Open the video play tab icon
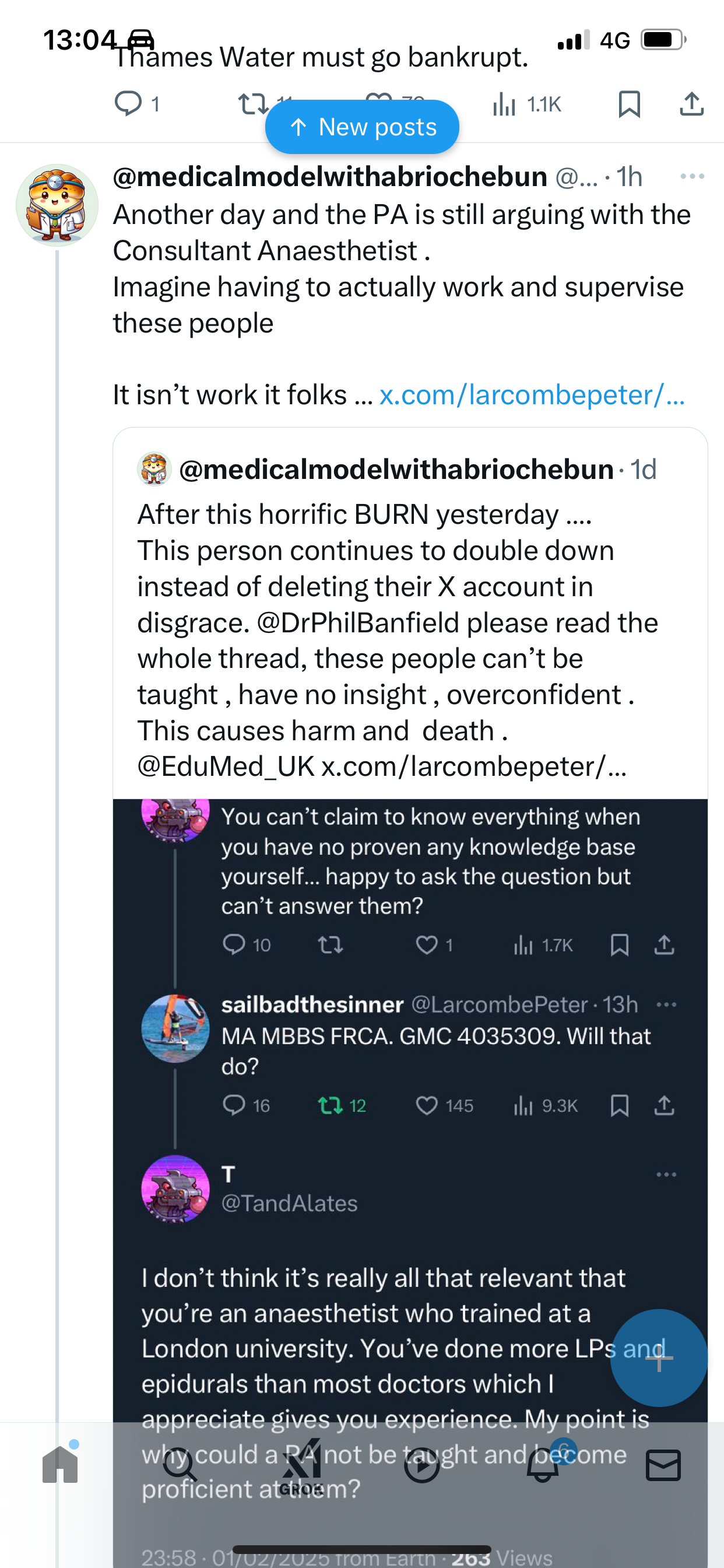Image resolution: width=724 pixels, height=1568 pixels. [421, 1466]
